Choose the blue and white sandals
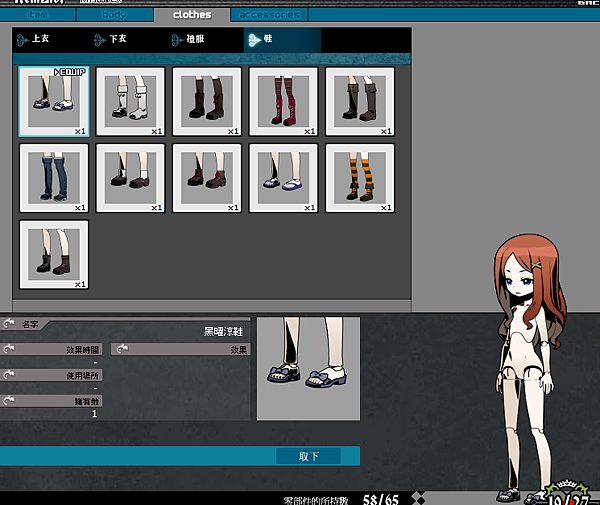Image resolution: width=600 pixels, height=505 pixels. (x=283, y=177)
